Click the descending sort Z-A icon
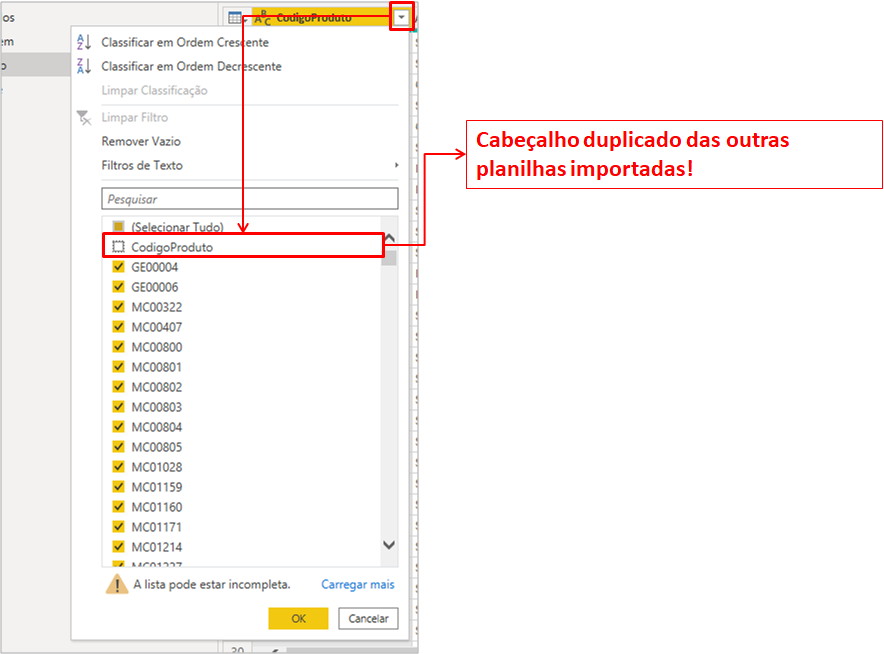This screenshot has width=884, height=654. coord(84,66)
